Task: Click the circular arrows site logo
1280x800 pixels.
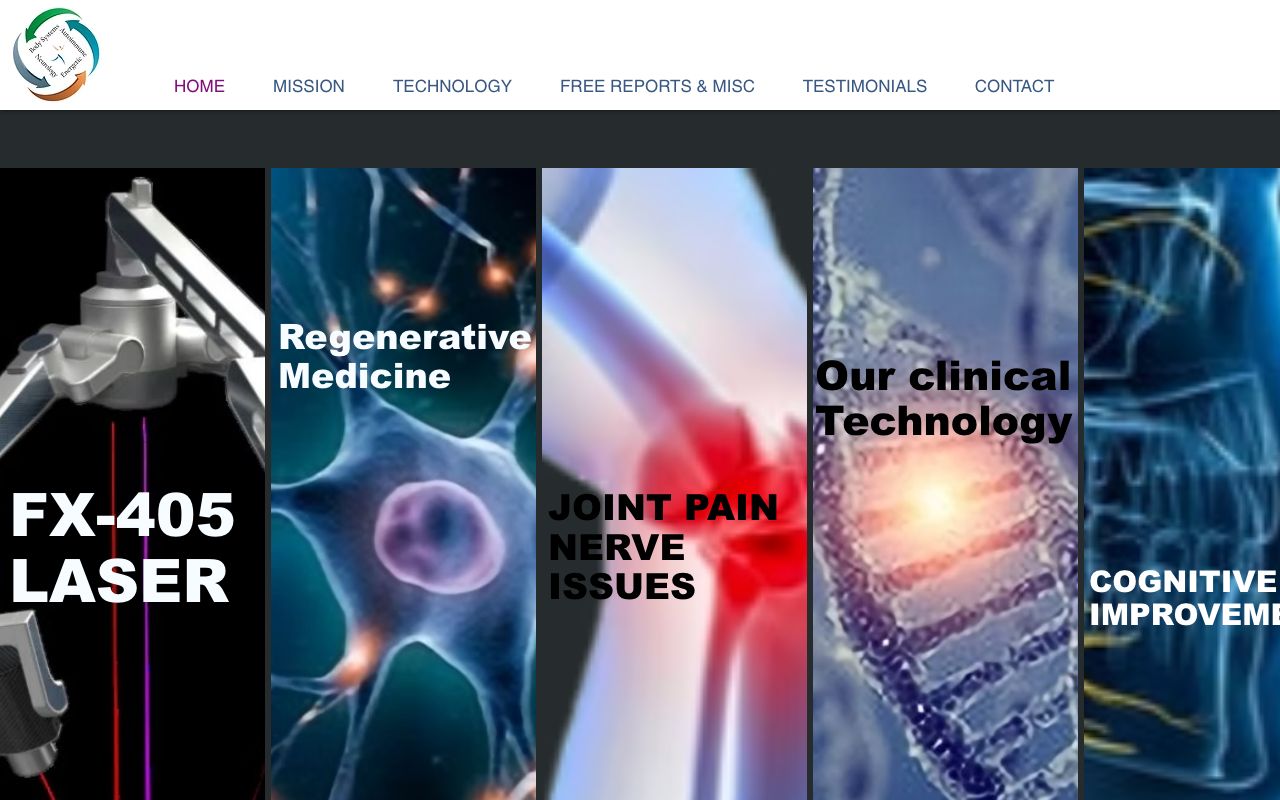Action: coord(56,54)
